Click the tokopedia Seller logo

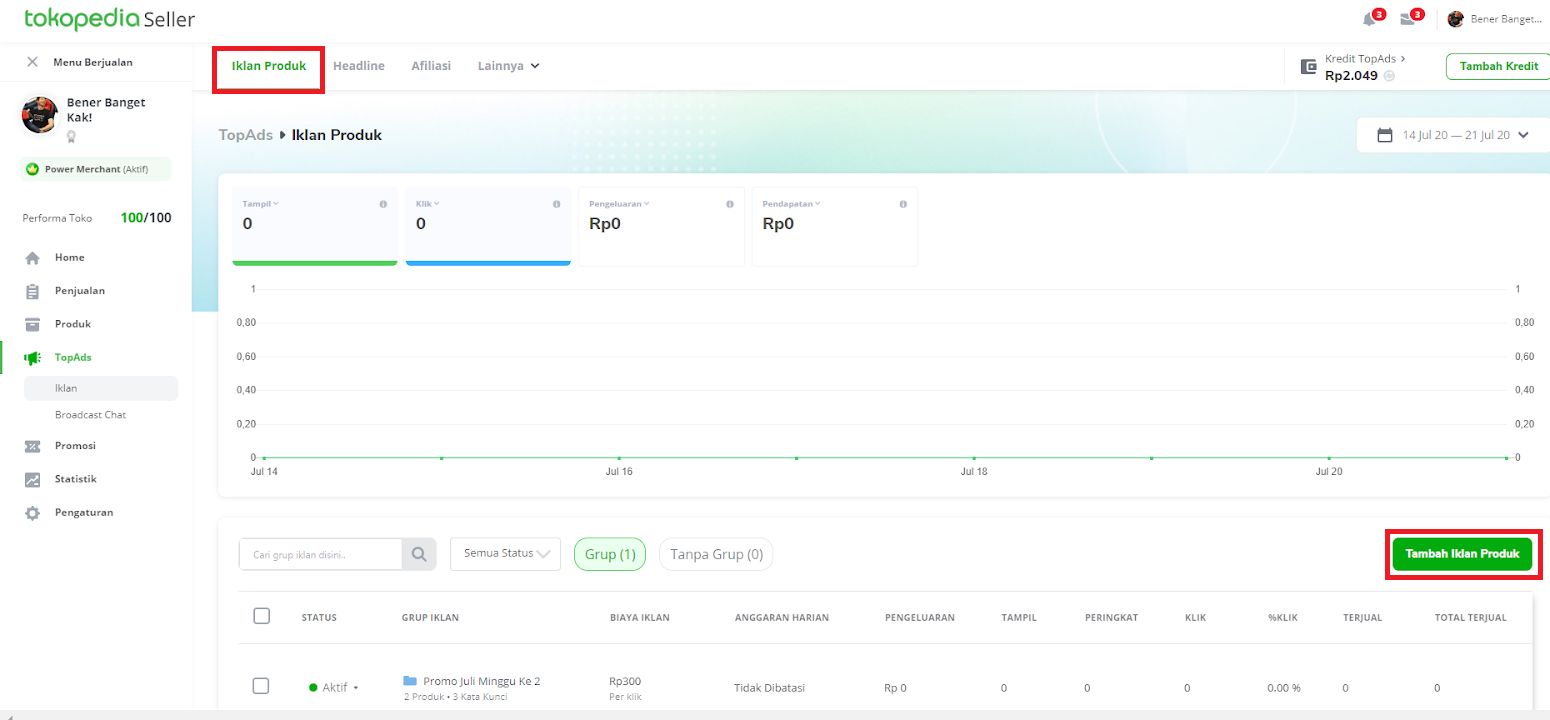coord(109,19)
